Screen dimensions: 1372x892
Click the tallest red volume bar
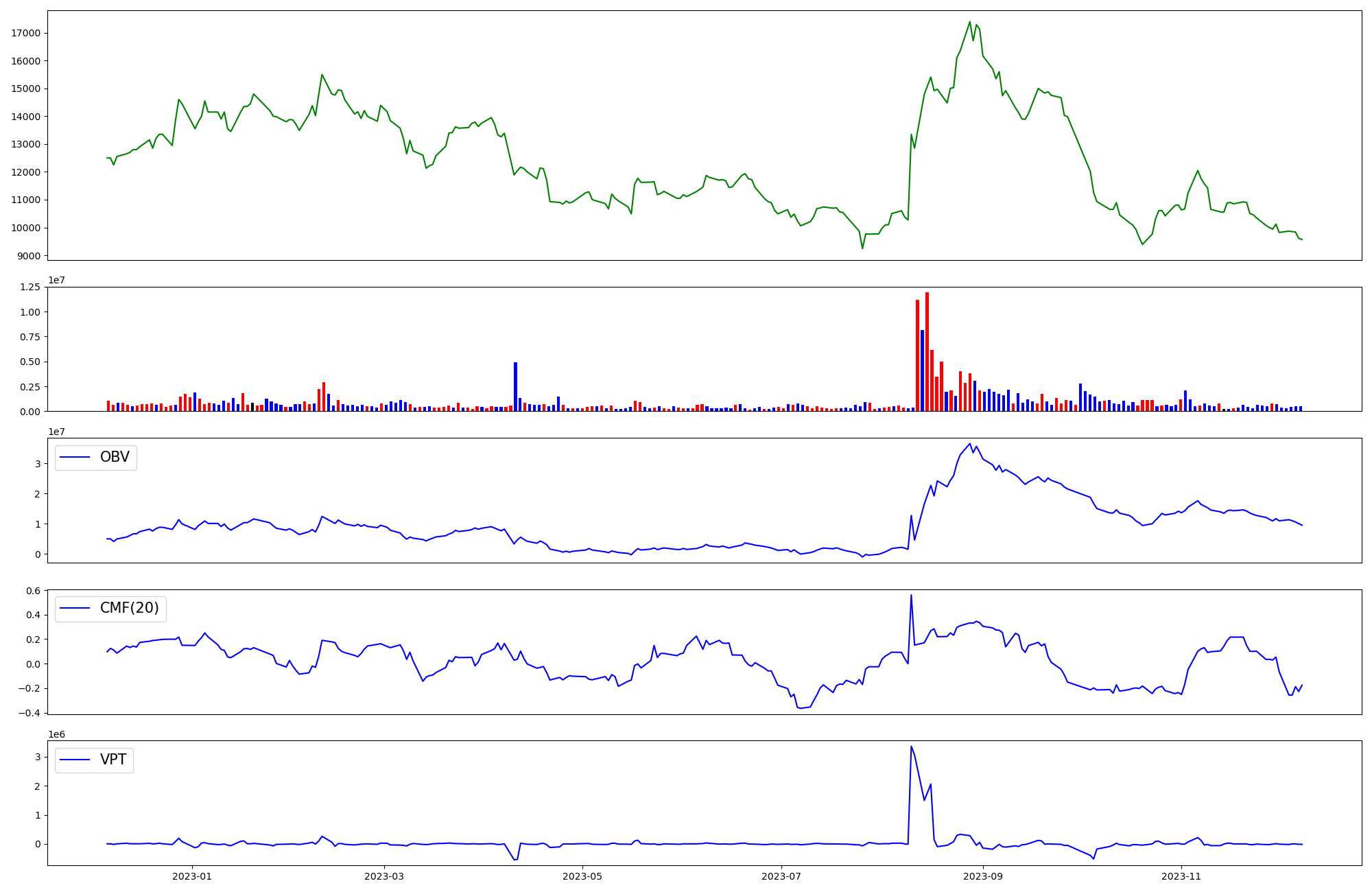927,351
